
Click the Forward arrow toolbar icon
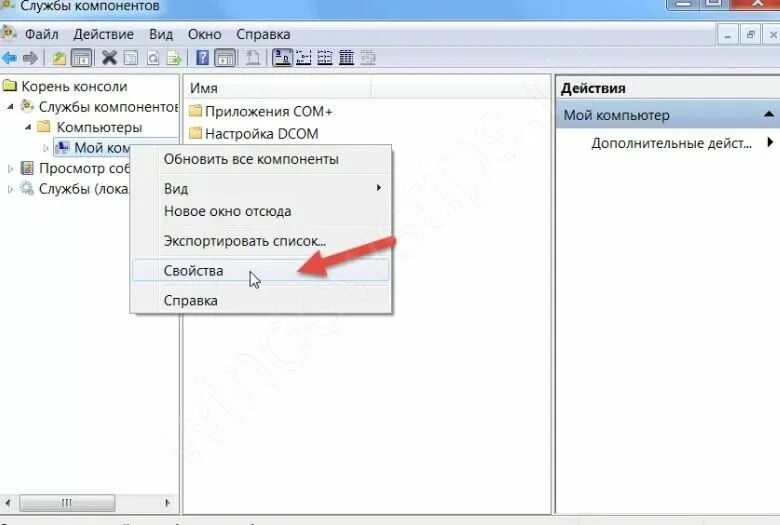30,58
